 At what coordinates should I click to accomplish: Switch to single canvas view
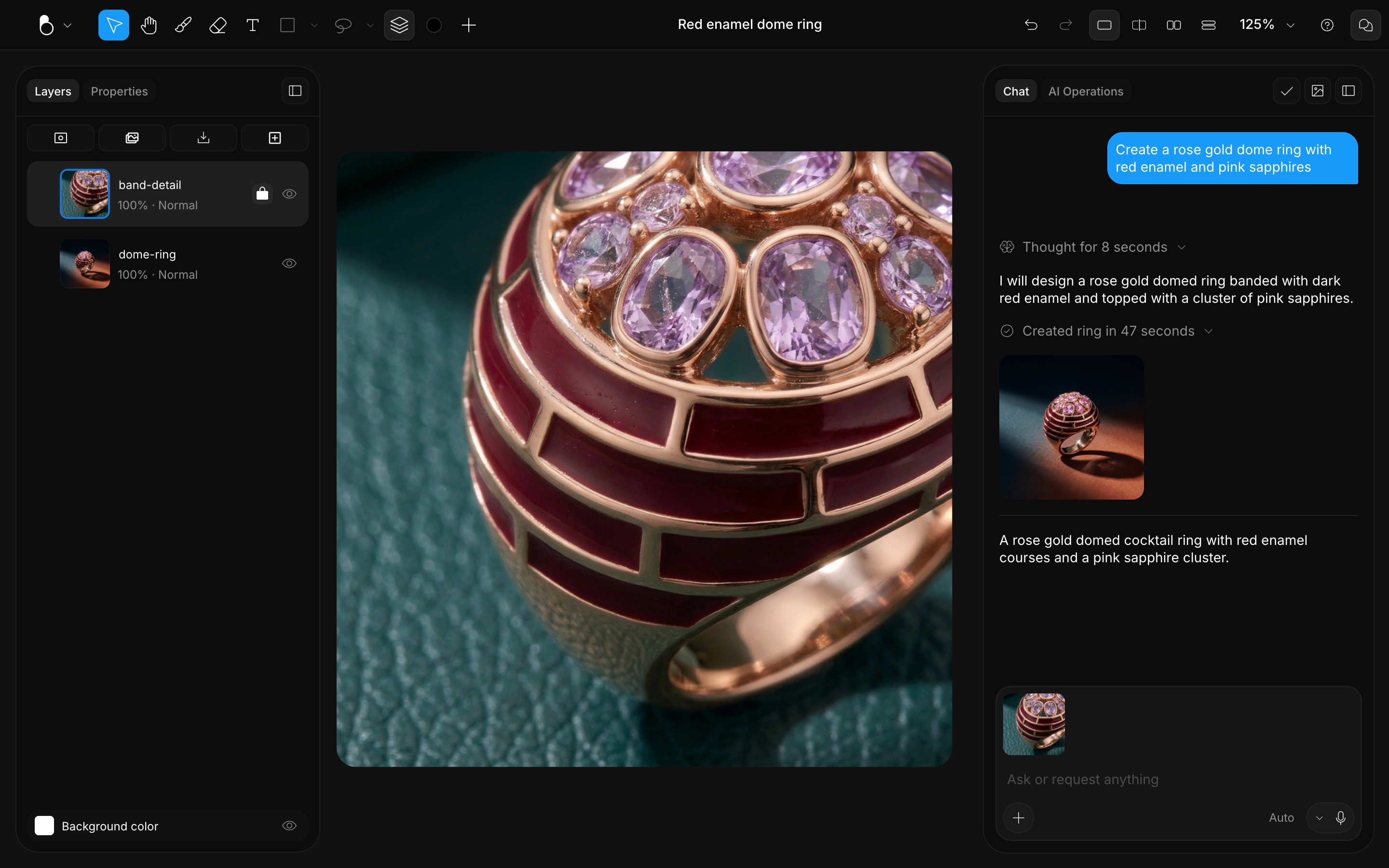coord(1104,25)
